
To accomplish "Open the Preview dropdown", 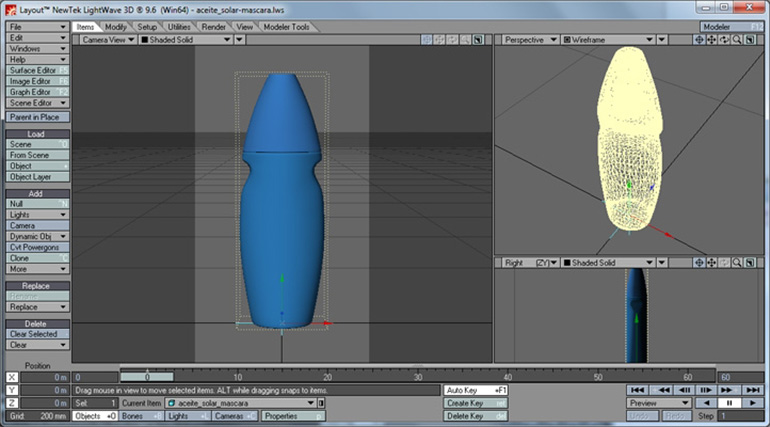I will coord(658,403).
